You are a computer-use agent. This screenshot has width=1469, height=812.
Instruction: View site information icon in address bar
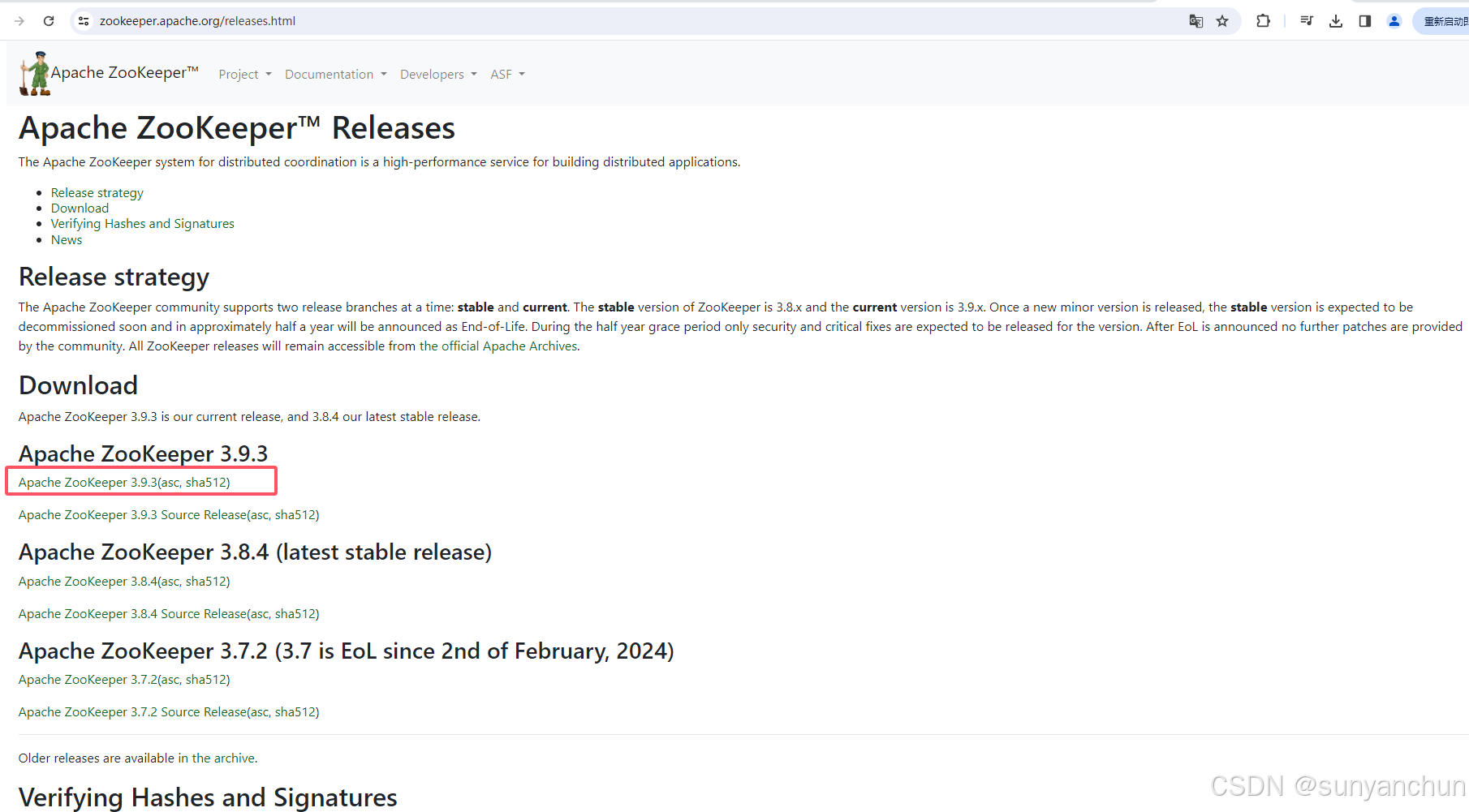tap(84, 21)
